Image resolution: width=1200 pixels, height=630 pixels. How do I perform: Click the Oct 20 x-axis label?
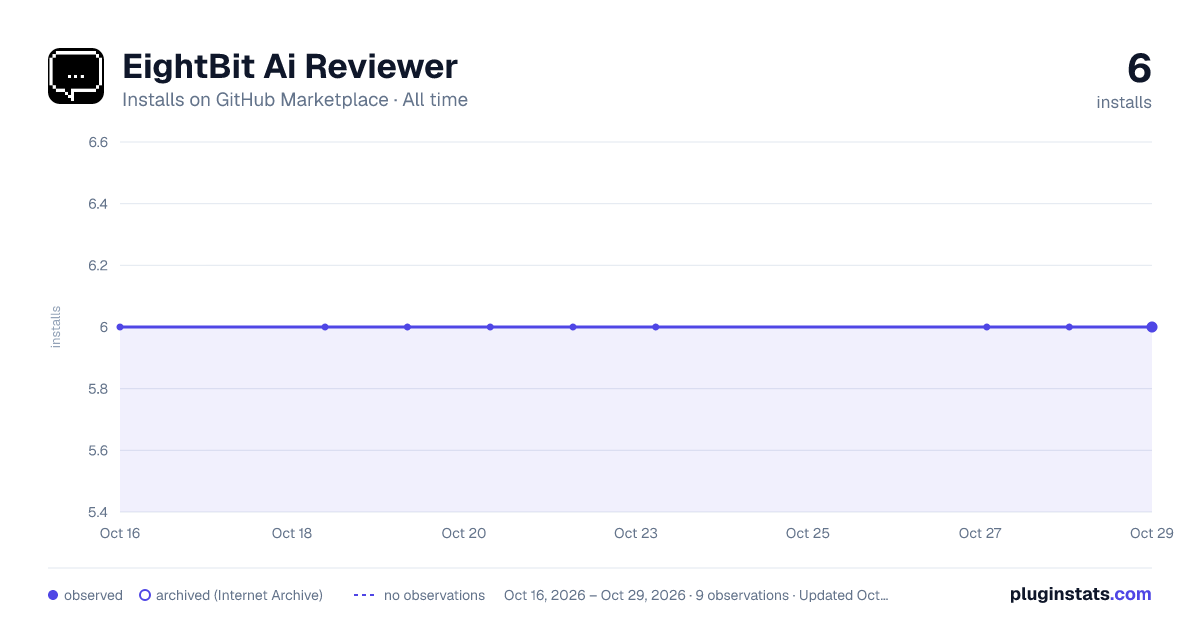click(x=464, y=533)
